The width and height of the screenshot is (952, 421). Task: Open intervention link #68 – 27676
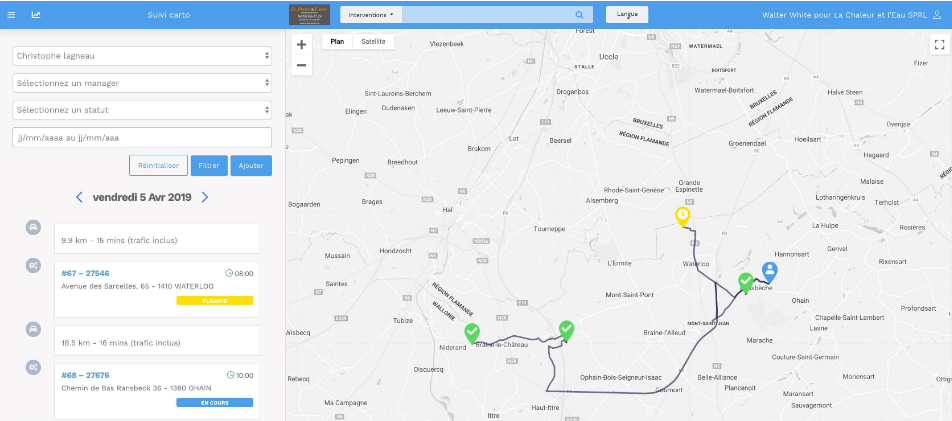click(85, 375)
